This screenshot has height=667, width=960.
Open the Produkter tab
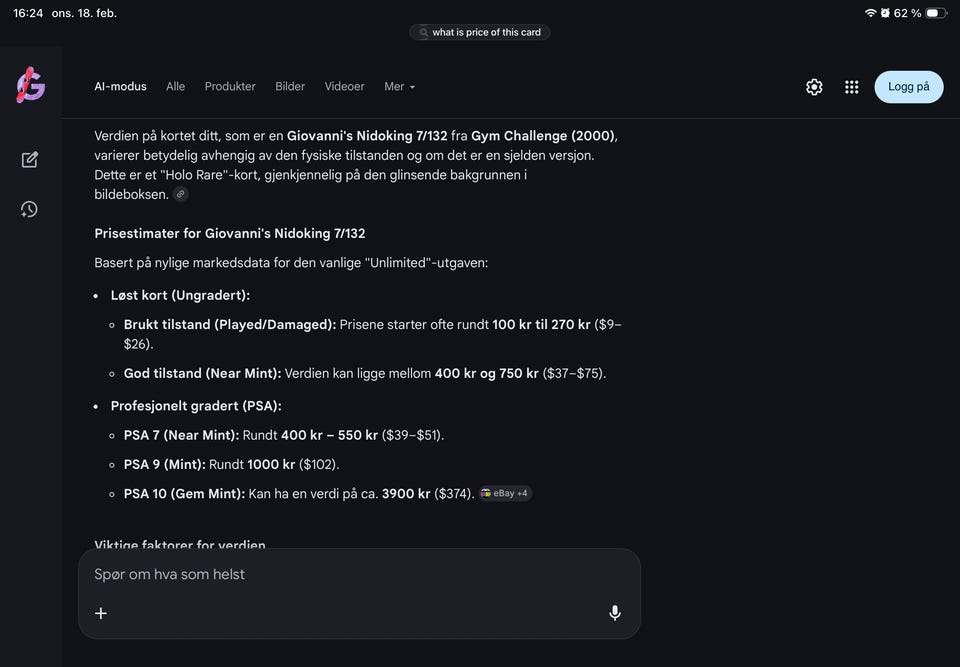tap(230, 87)
